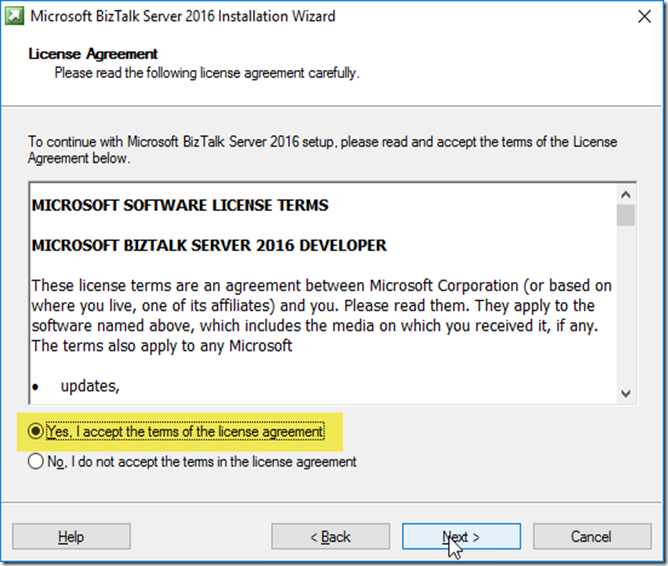Click MICROSOFT BIZTALK SERVER 2016 DEVELOPER heading

pyautogui.click(x=209, y=245)
